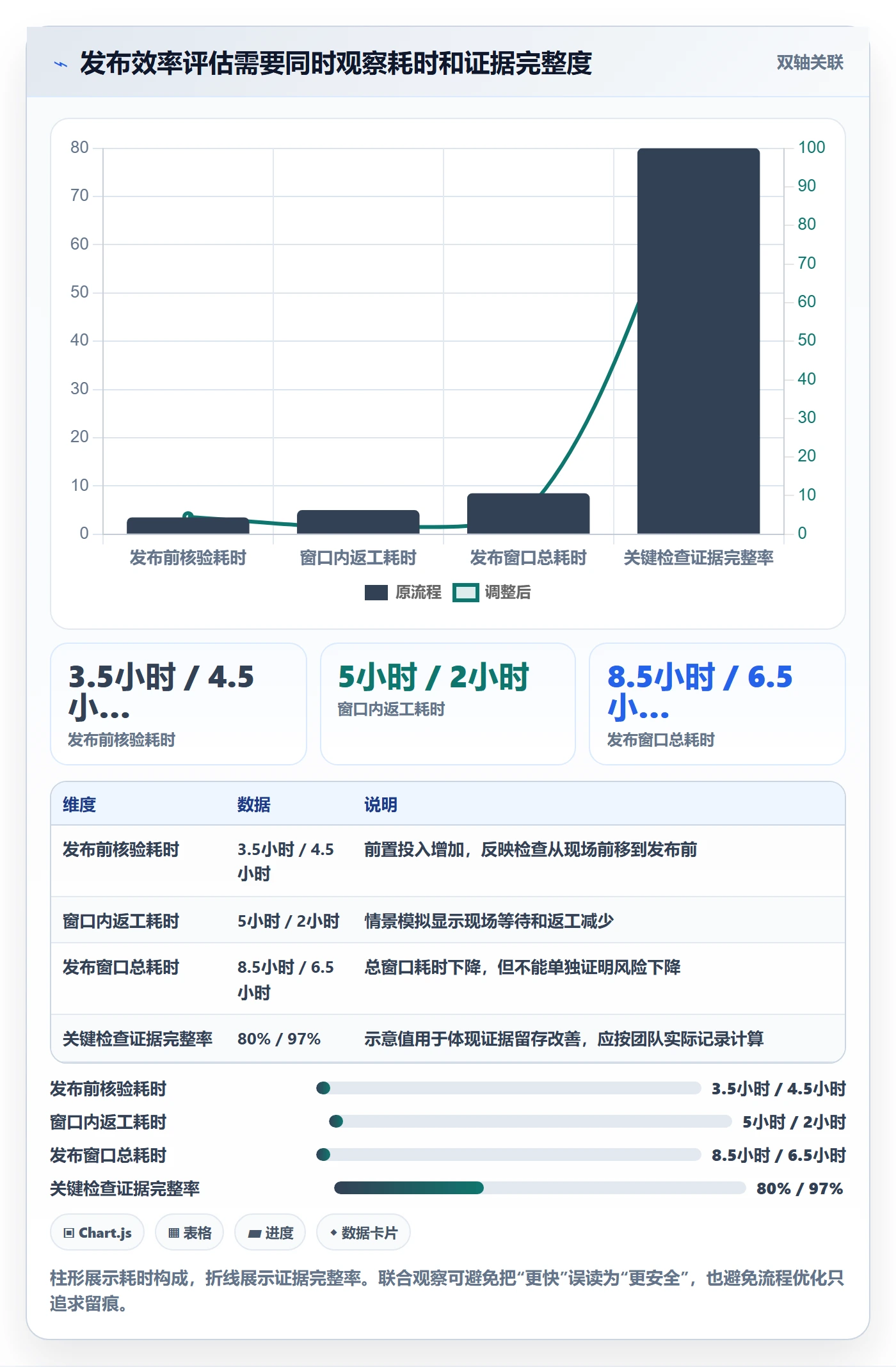Click the Chart.js tag chip
896x1367 pixels.
pos(97,1233)
